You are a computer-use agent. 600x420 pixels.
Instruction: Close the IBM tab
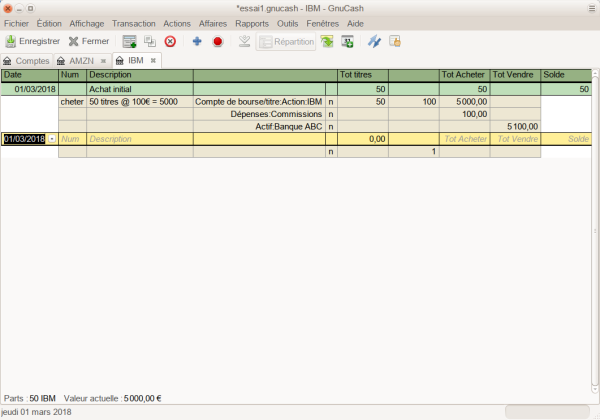(x=153, y=61)
